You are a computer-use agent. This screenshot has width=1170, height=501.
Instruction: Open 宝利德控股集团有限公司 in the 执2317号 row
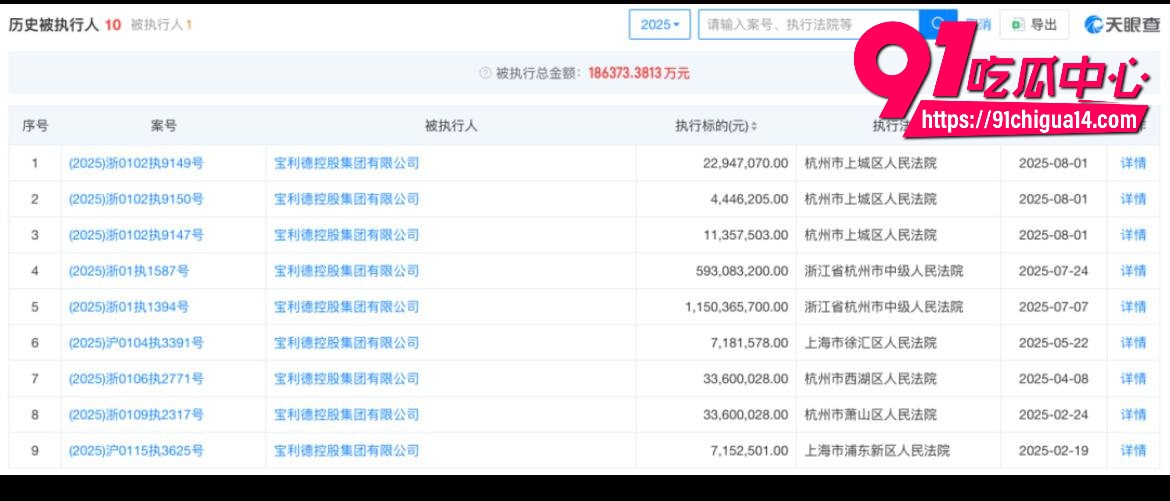[x=346, y=414]
